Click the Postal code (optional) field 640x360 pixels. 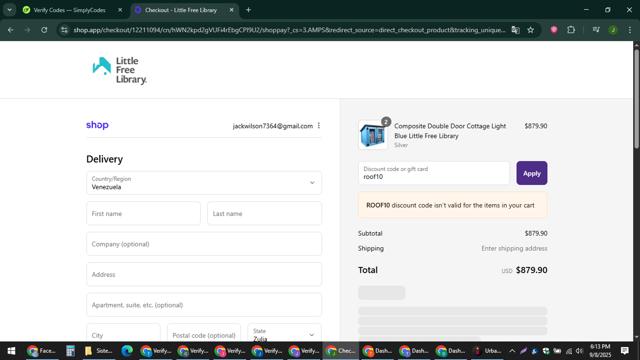coord(204,334)
